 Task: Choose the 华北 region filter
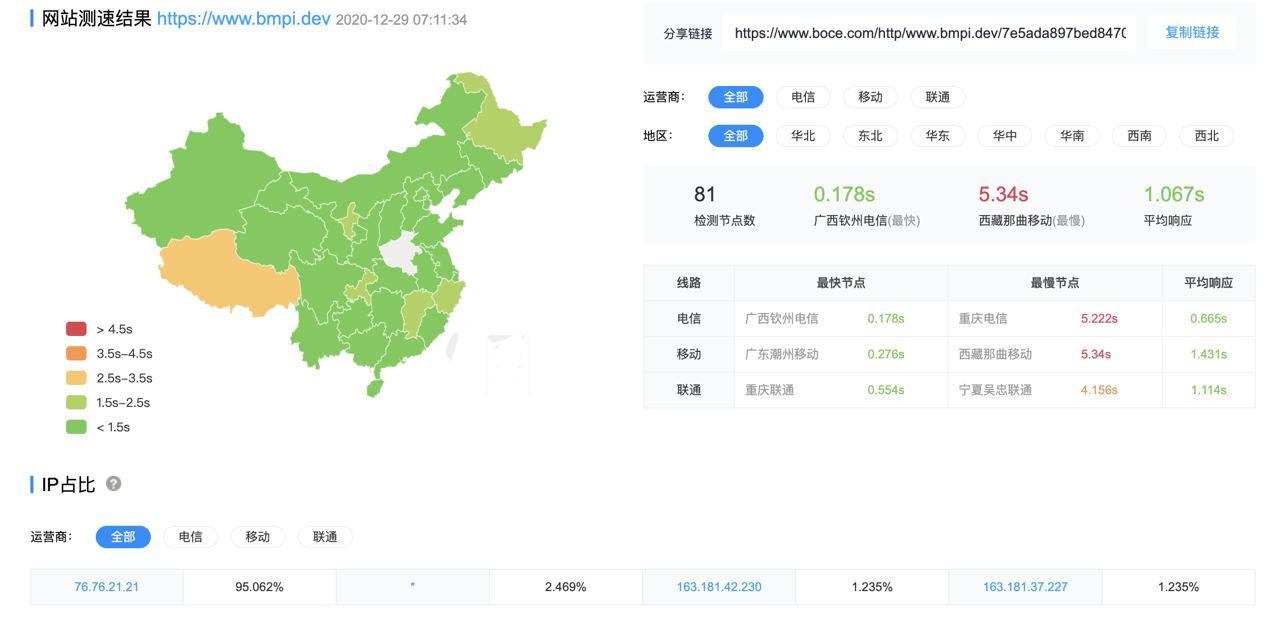(802, 136)
